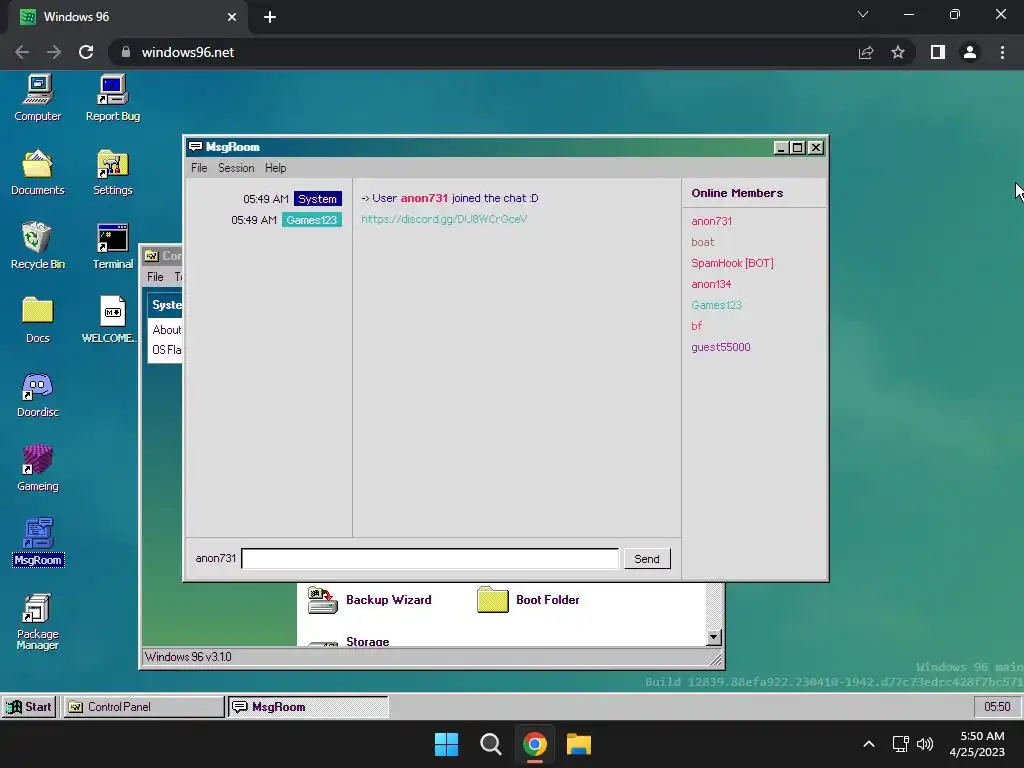
Task: Select guest55000 in Online Members list
Action: pyautogui.click(x=720, y=347)
